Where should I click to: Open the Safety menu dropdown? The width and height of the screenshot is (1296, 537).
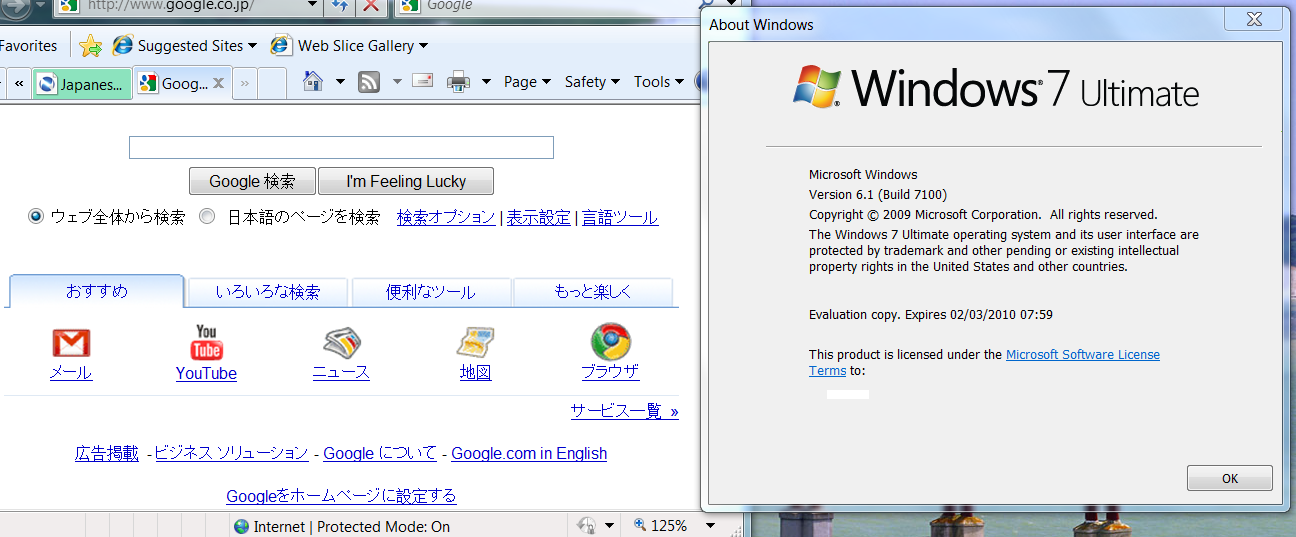[592, 82]
